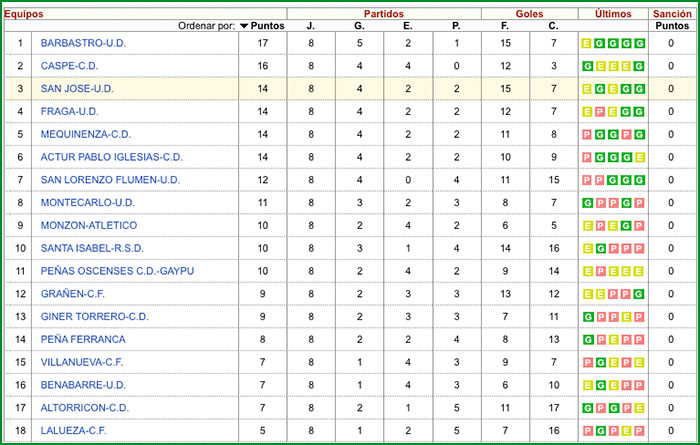Open the sort arrow beside Puntos
The height and width of the screenshot is (445, 700).
(245, 26)
